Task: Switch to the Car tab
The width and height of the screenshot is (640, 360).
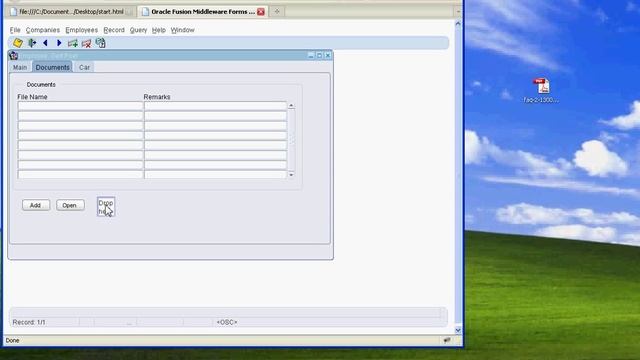Action: coord(84,67)
